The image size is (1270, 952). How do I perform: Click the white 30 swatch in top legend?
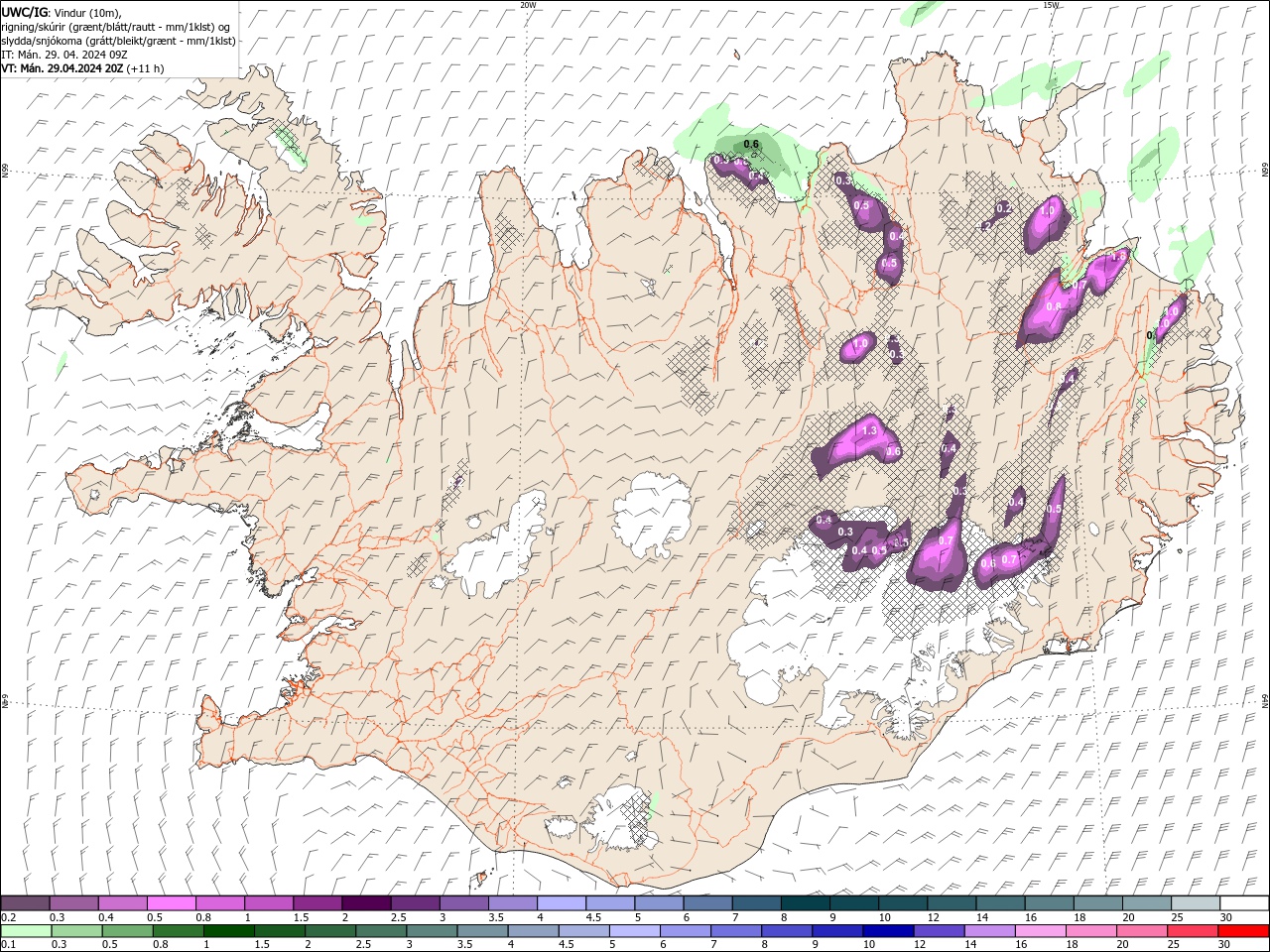coord(1244,903)
